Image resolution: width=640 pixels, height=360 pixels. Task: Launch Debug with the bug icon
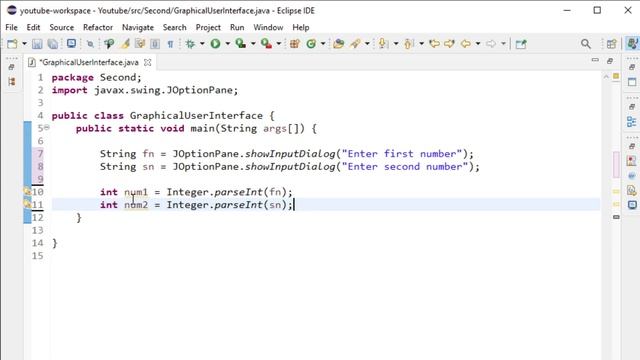point(190,44)
